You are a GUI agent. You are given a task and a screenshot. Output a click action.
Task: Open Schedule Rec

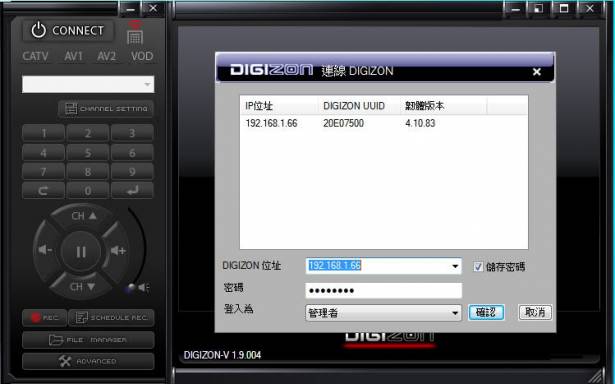click(x=111, y=317)
